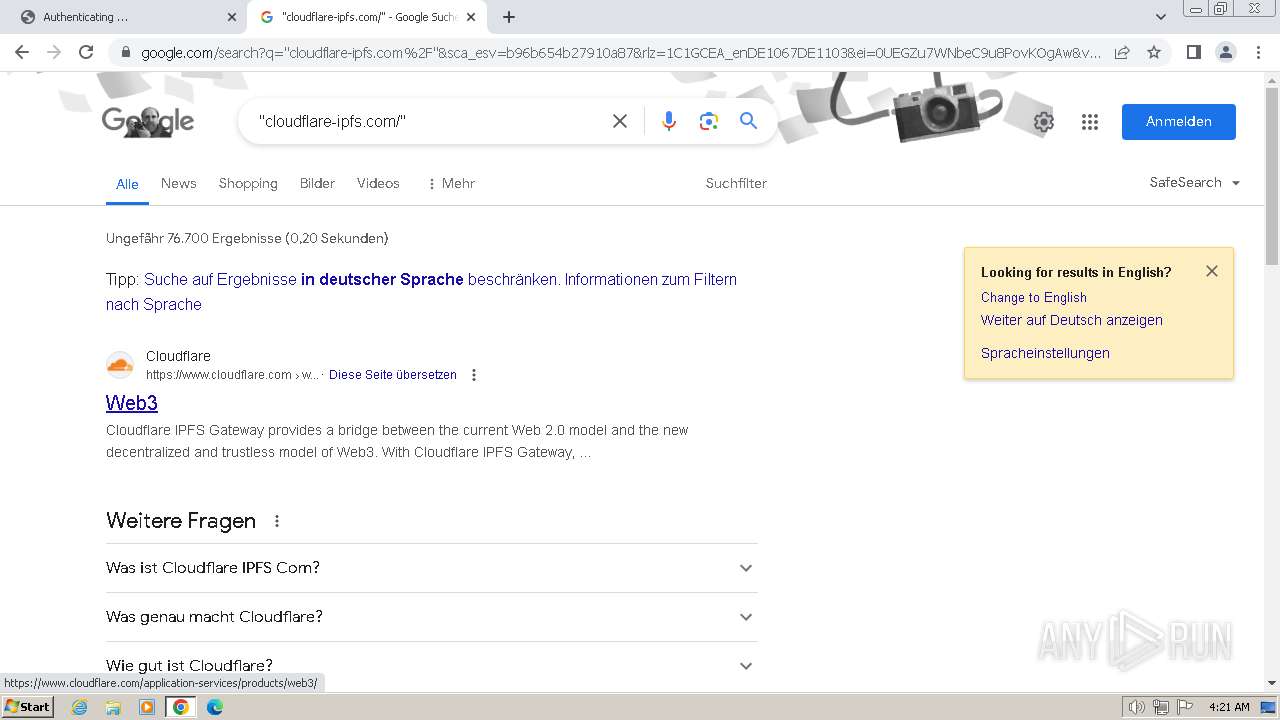Expand 'Was genau macht Cloudflare?' question
The image size is (1280, 720).
click(431, 617)
